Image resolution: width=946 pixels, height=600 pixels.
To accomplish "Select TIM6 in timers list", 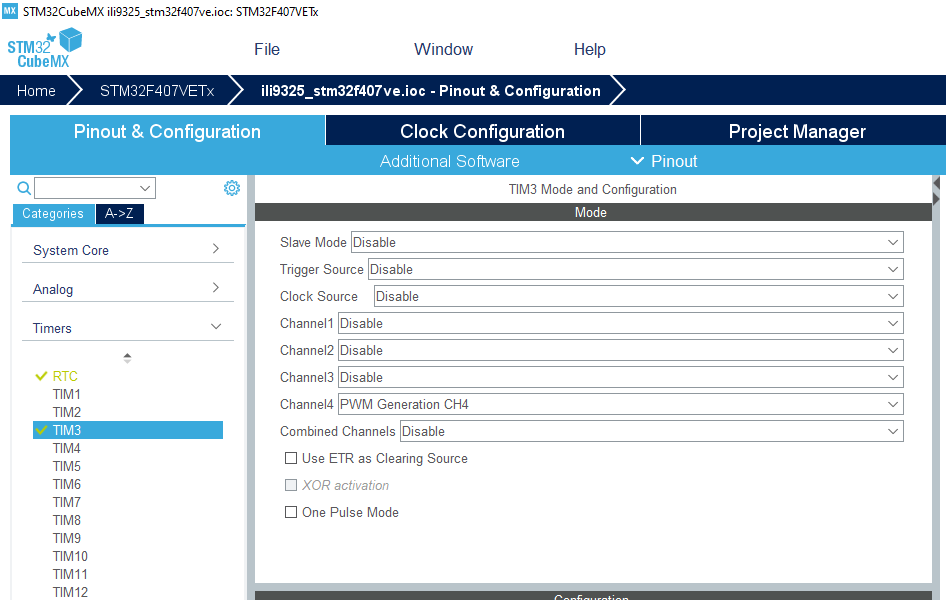I will (x=66, y=484).
